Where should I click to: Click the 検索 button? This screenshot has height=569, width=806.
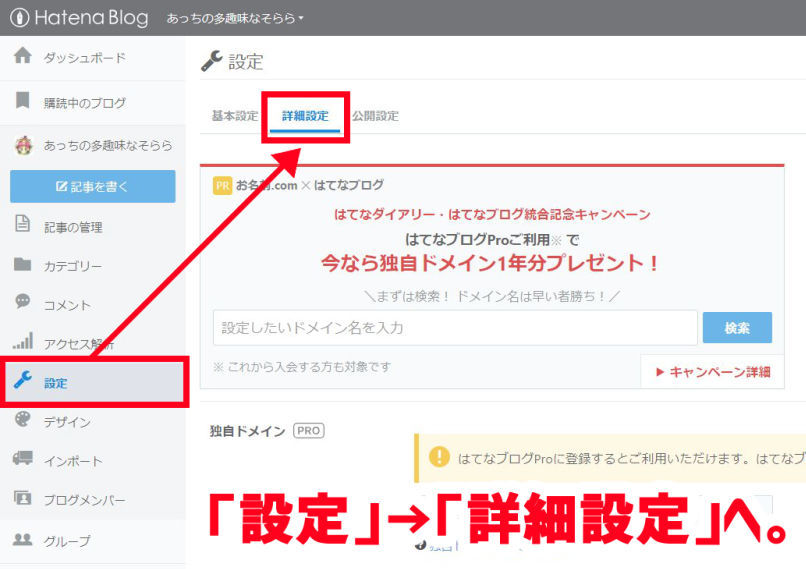pos(737,327)
